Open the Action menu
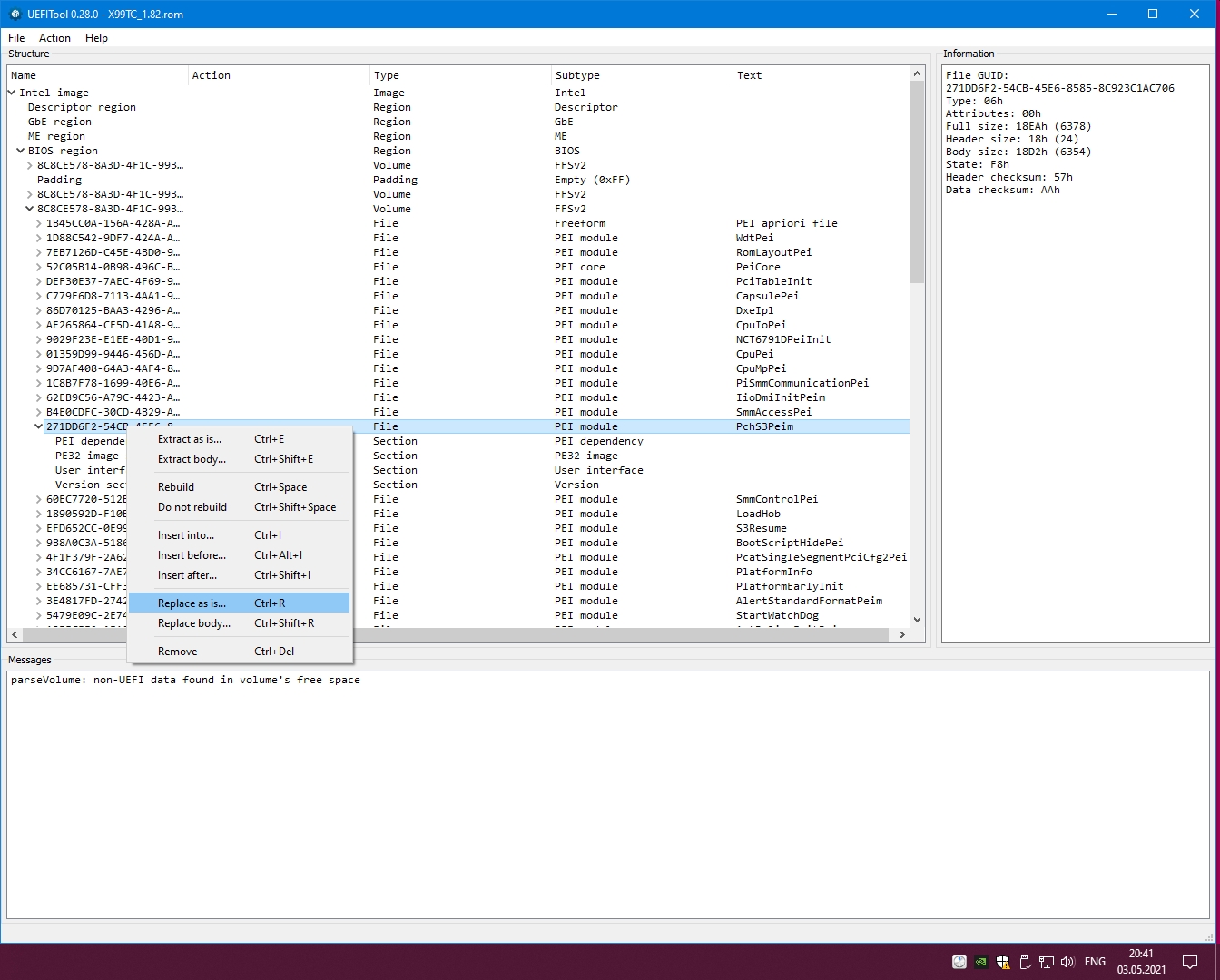Viewport: 1220px width, 980px height. [54, 38]
